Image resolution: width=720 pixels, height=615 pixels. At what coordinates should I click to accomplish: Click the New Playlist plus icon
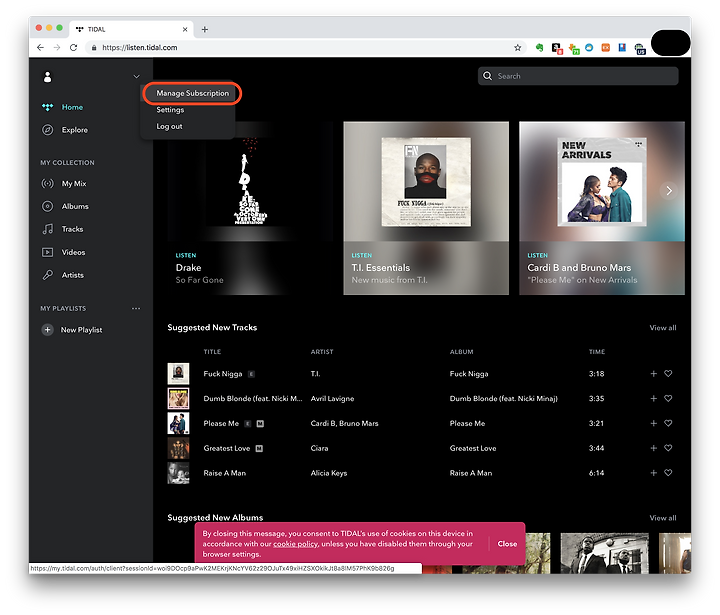tap(47, 330)
